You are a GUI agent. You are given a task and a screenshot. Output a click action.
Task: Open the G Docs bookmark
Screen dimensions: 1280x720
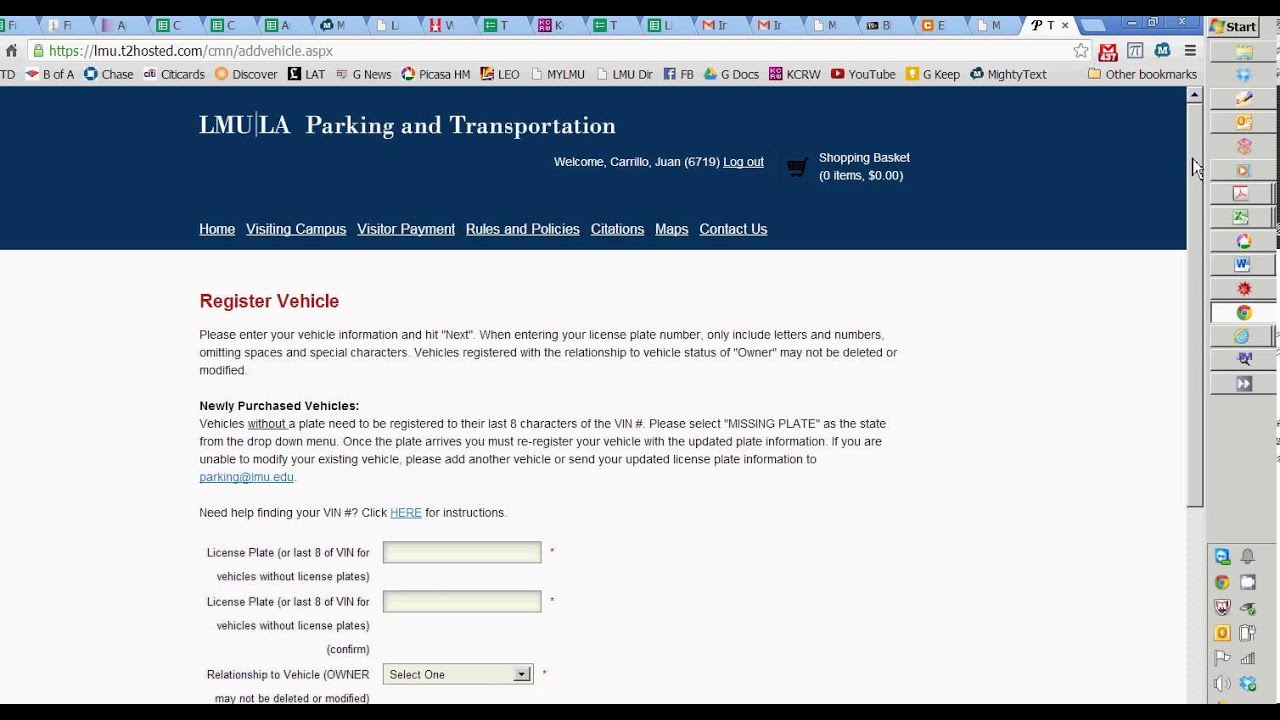click(731, 74)
